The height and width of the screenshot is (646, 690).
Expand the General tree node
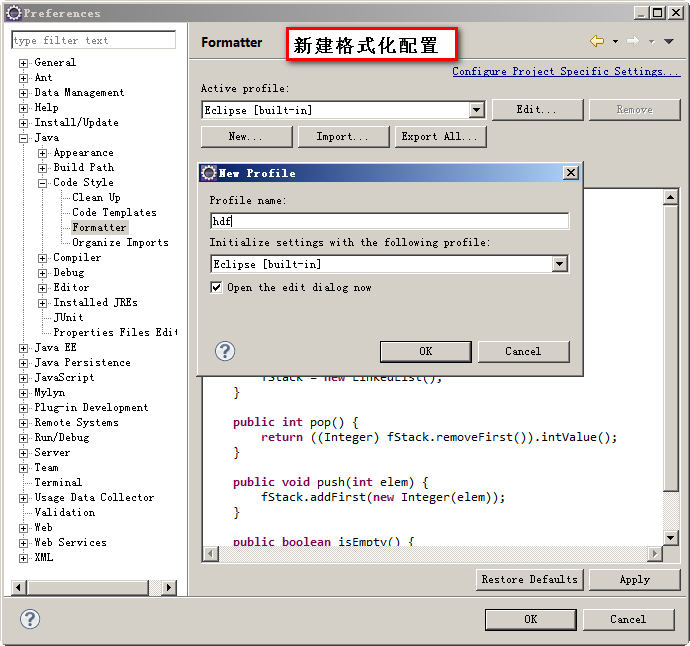pyautogui.click(x=23, y=63)
